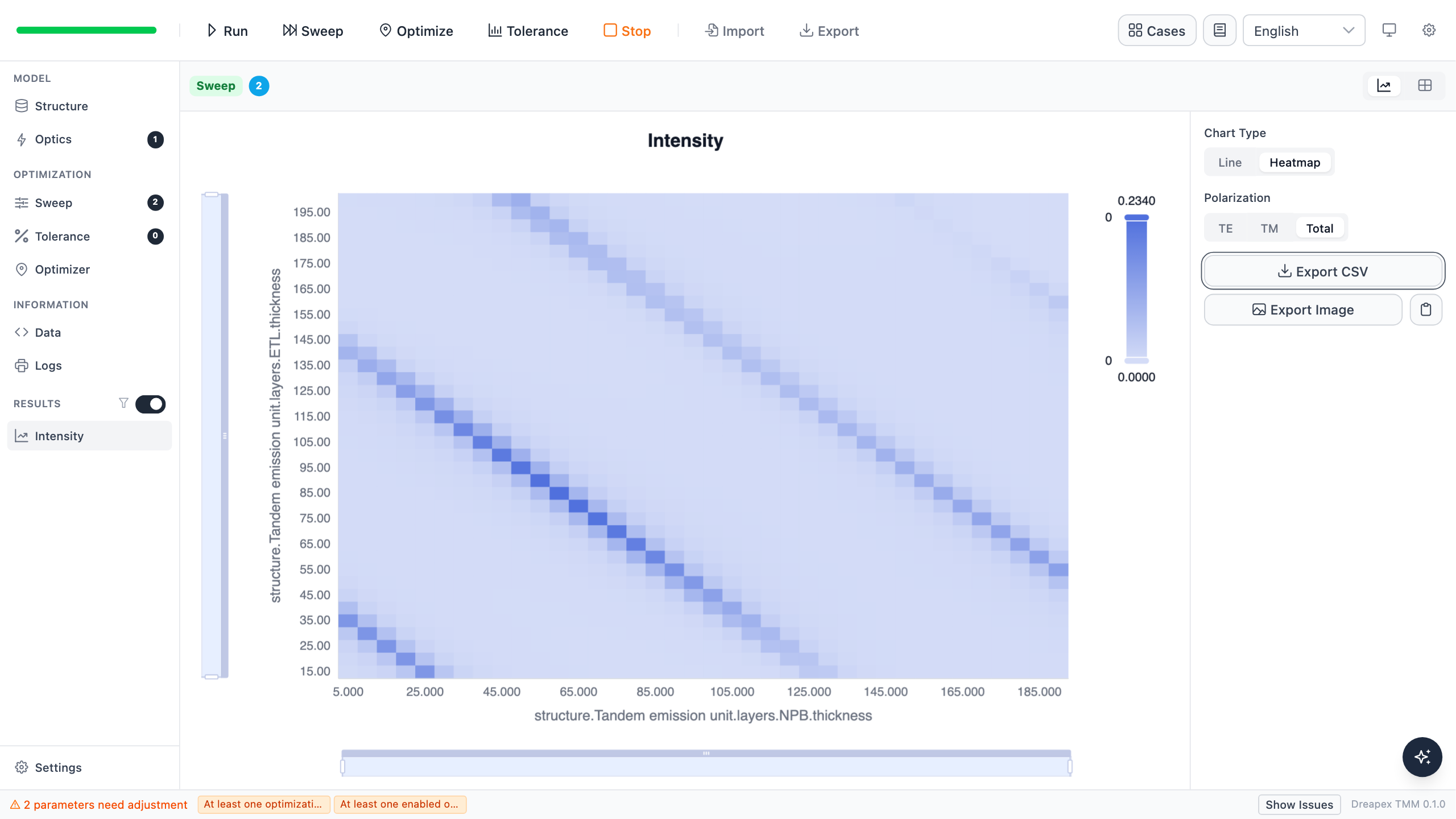Select Line chart type
The height and width of the screenshot is (819, 1456).
[1230, 163]
